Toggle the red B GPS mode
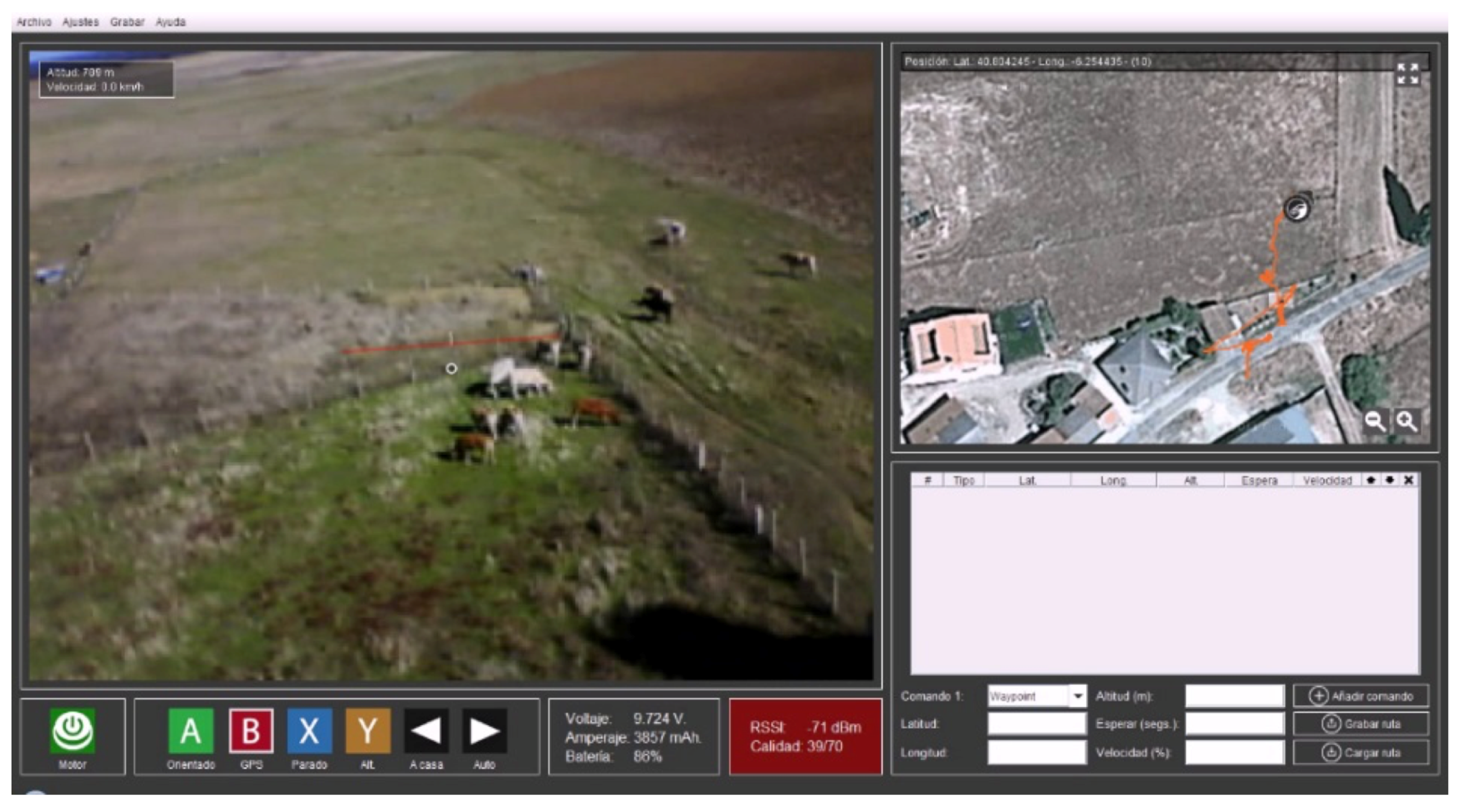This screenshot has height=812, width=1461. coord(251,730)
